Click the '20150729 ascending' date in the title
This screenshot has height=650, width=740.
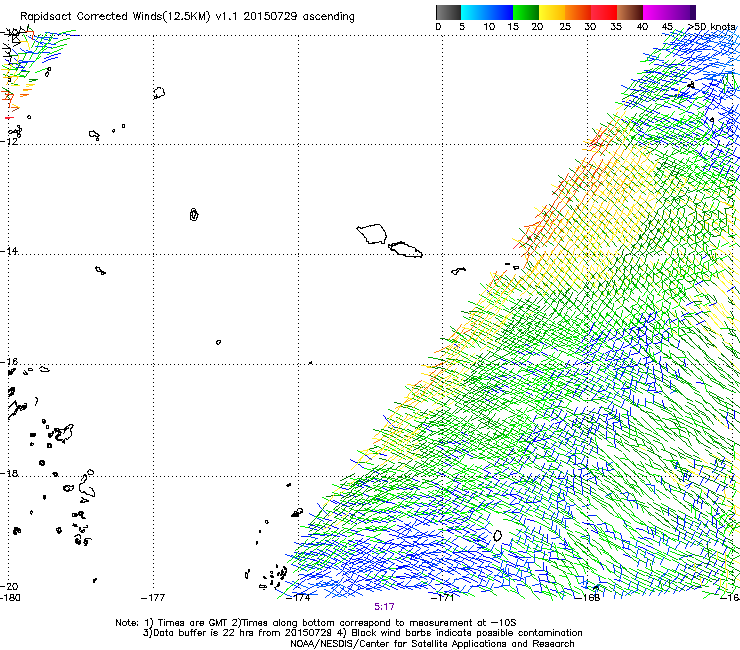coord(299,16)
